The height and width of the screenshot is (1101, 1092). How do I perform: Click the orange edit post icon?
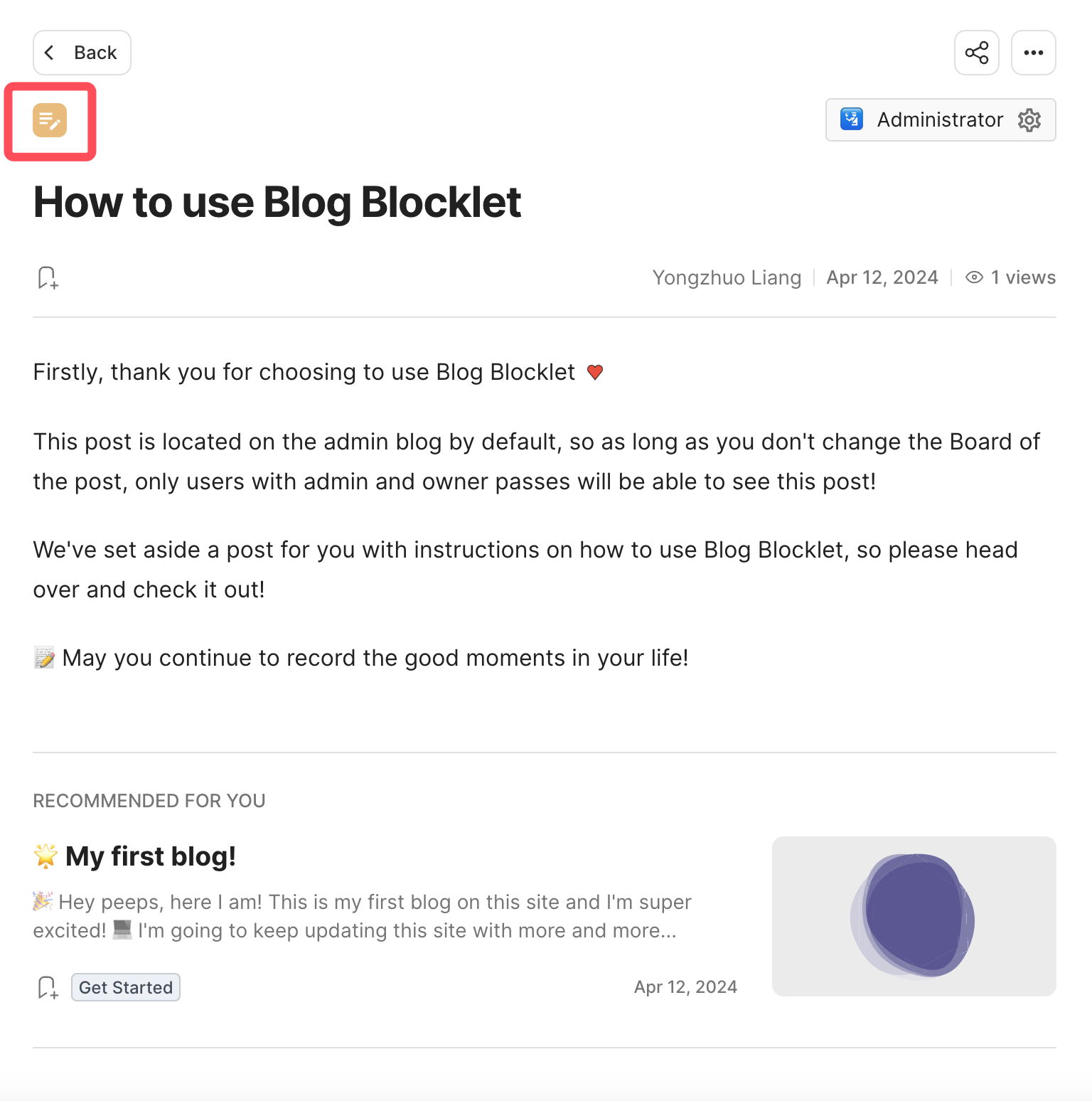[50, 120]
